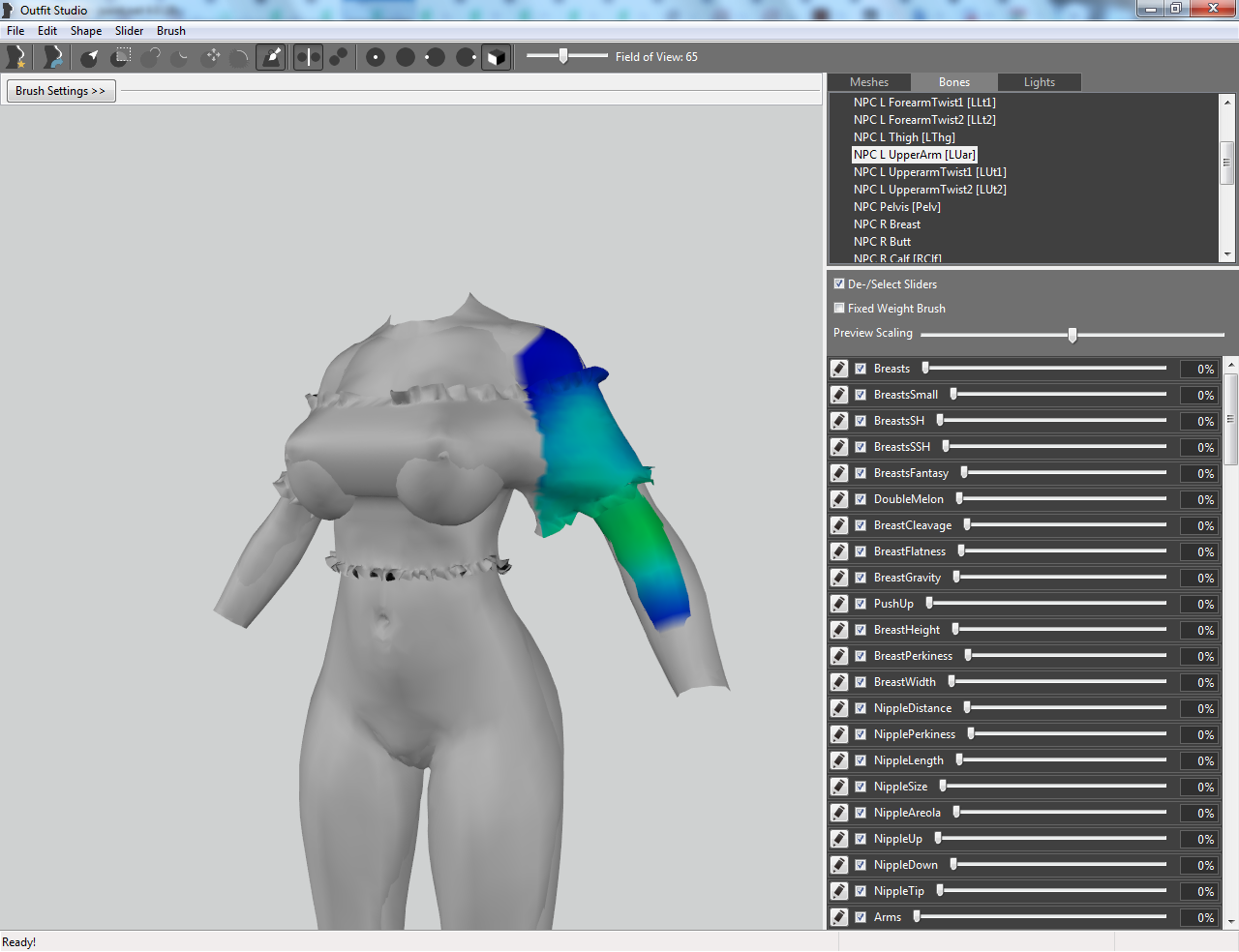Image resolution: width=1239 pixels, height=952 pixels.
Task: Click the Field of View slider
Action: [567, 56]
